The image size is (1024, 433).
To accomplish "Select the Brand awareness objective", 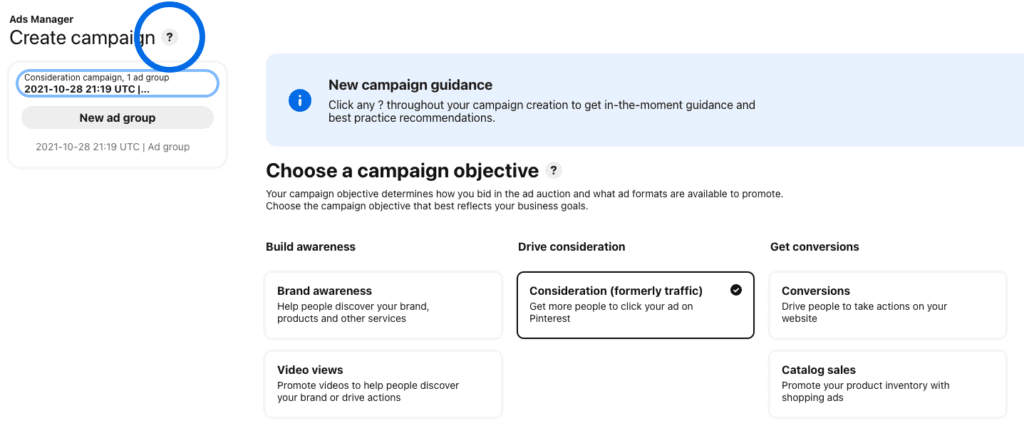I will click(x=383, y=305).
